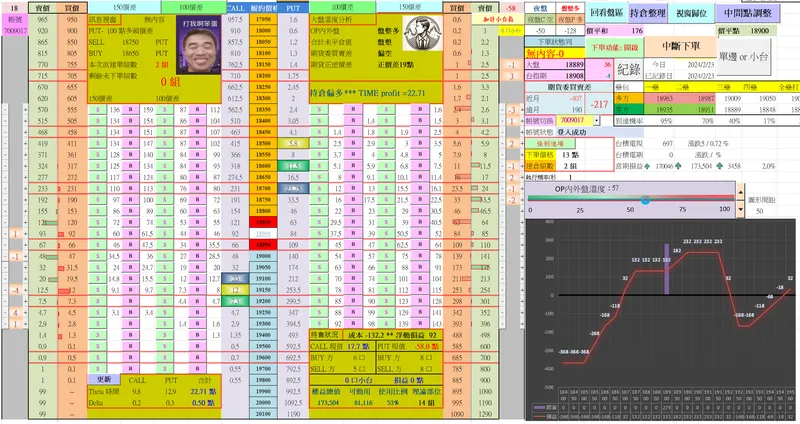The image size is (800, 424).
Task: Click the 75 mark on OP溫度 slider scale
Action: coord(683,209)
